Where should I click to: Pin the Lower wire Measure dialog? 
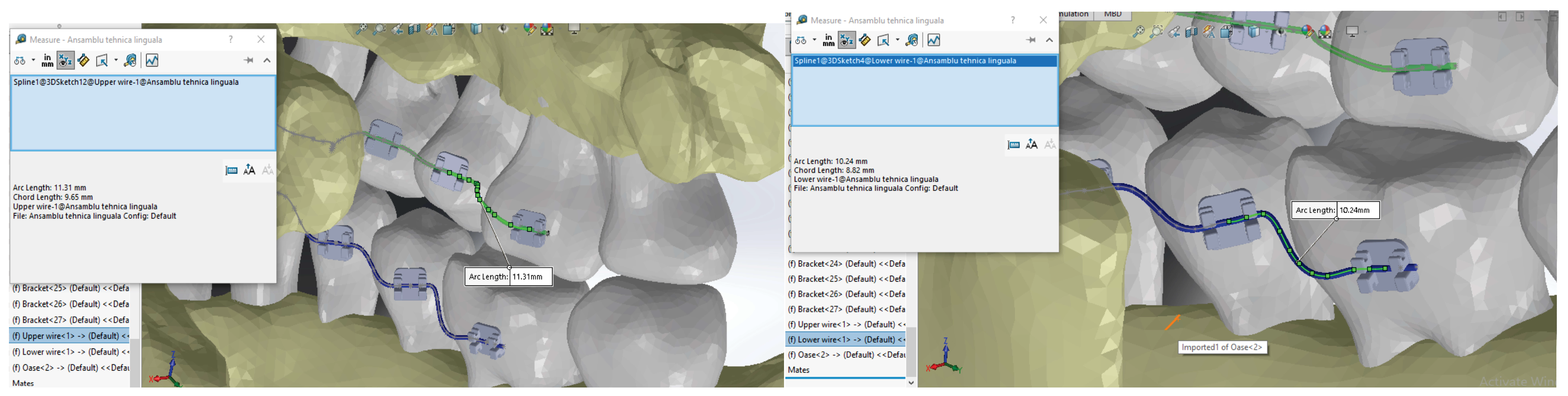(1031, 40)
